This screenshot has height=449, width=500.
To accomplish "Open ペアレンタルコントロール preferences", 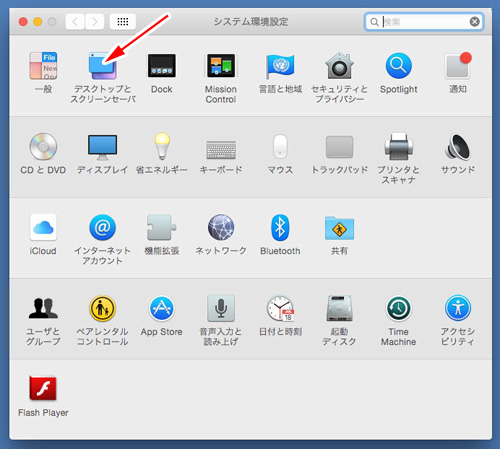I will pos(103,308).
